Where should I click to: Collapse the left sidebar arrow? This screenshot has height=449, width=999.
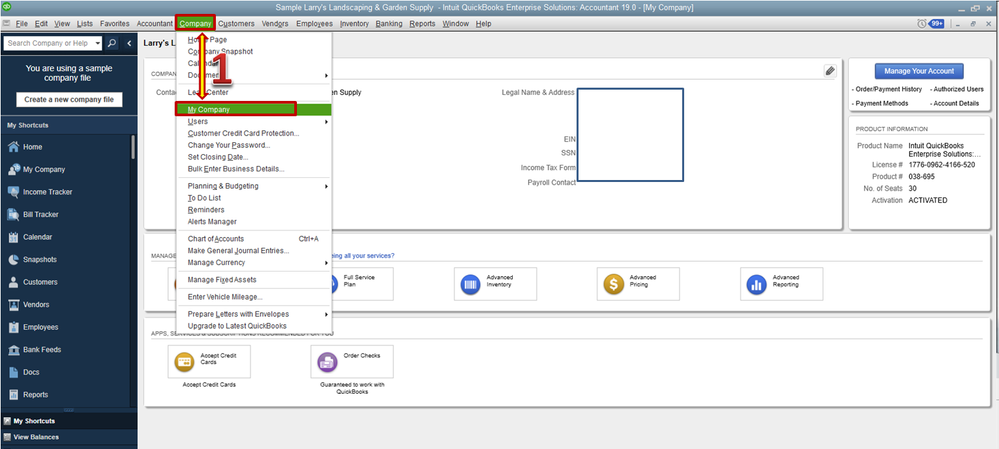point(129,43)
